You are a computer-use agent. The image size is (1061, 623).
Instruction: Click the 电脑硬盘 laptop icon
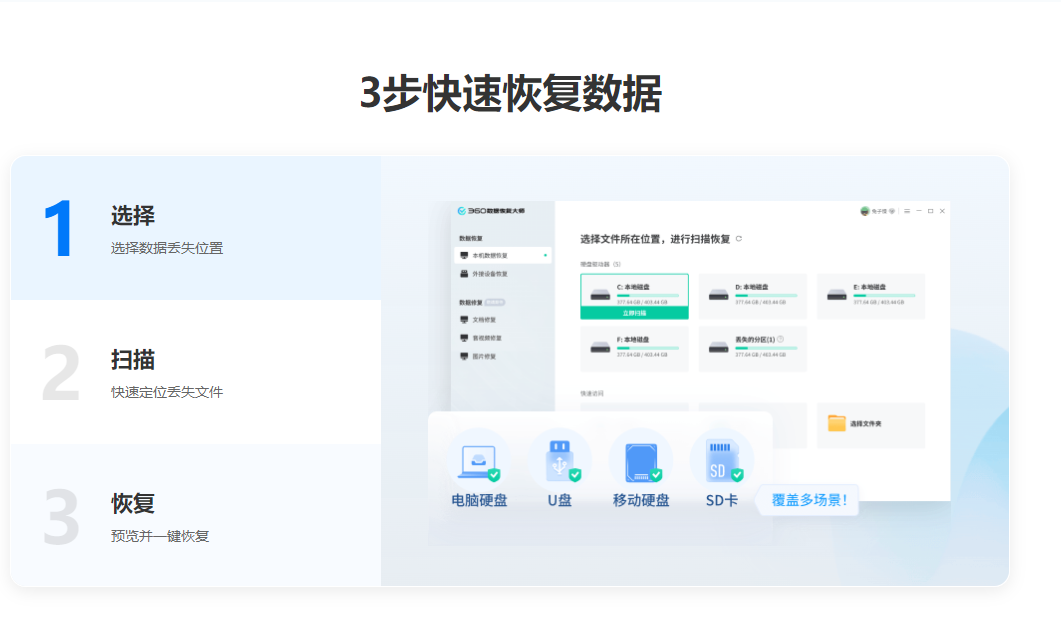(x=479, y=460)
